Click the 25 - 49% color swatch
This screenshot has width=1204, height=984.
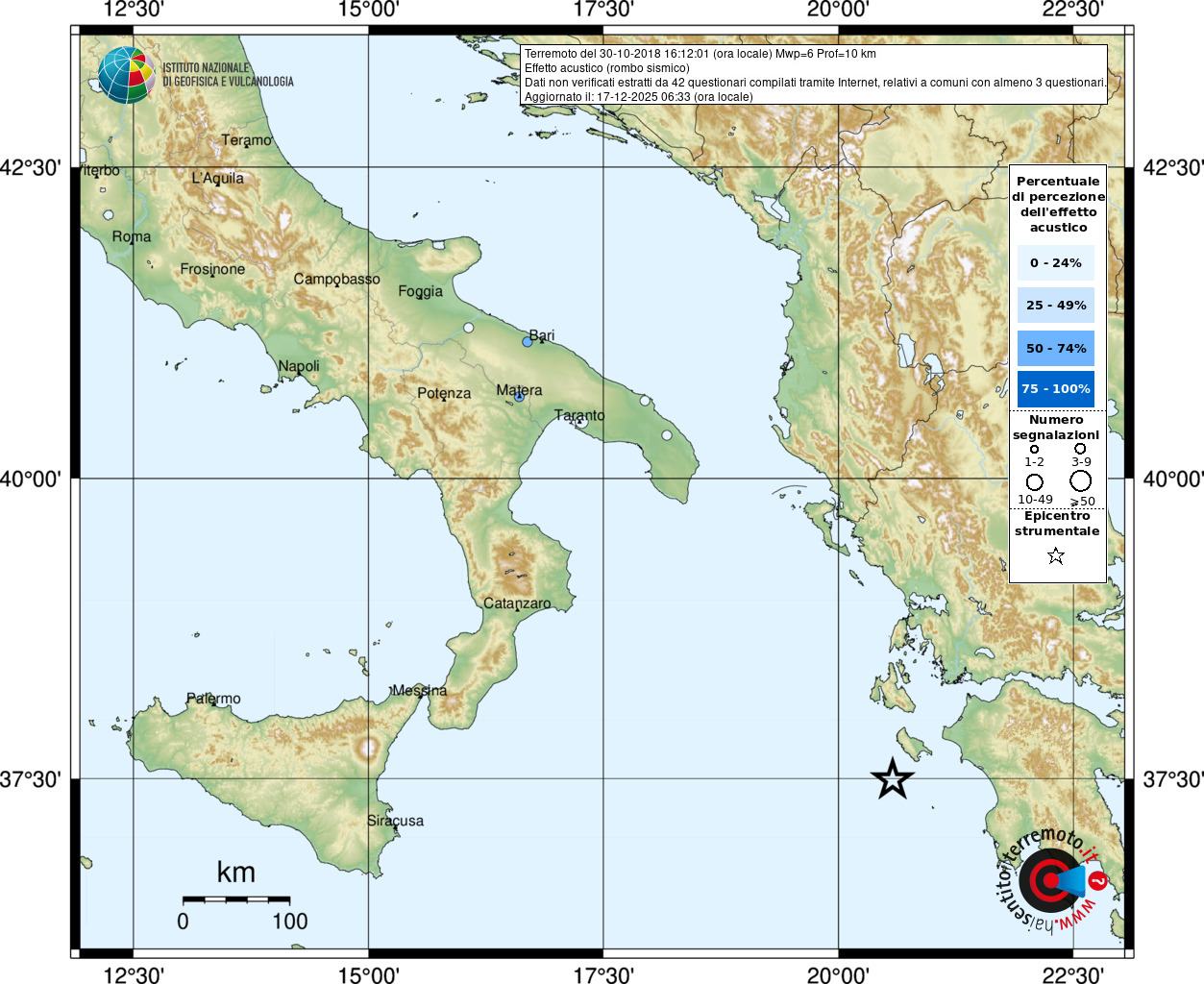tap(1056, 305)
